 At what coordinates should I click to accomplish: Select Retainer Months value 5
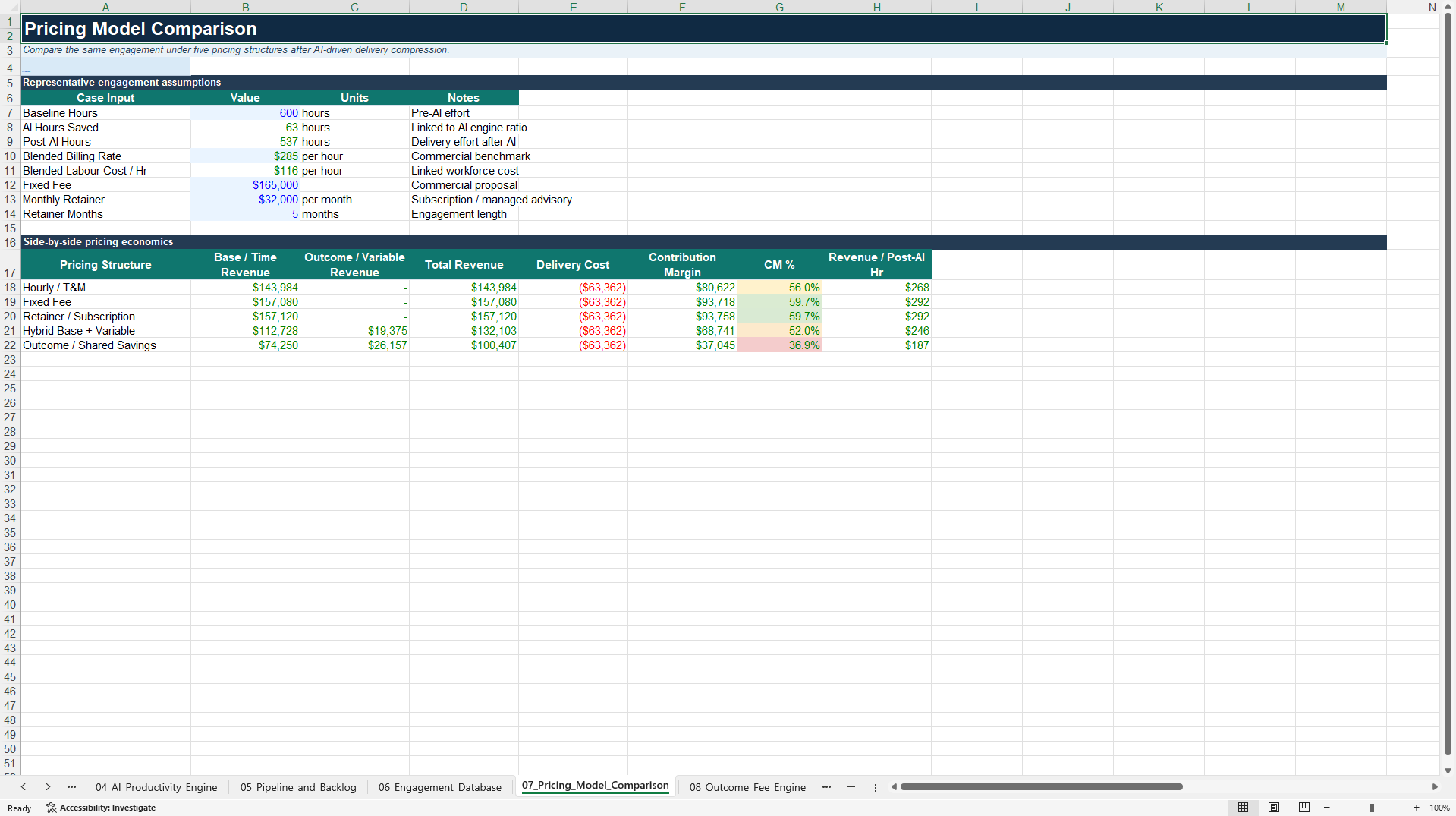click(245, 214)
